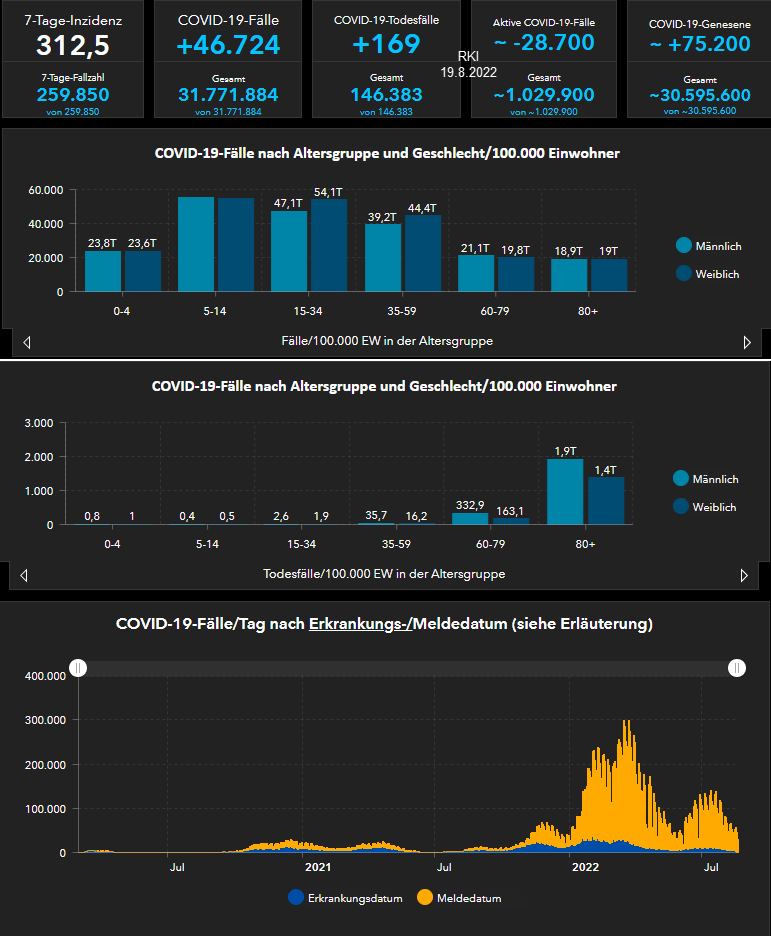Image resolution: width=771 pixels, height=936 pixels.
Task: Grab right handle of the date range slider
Action: [737, 668]
